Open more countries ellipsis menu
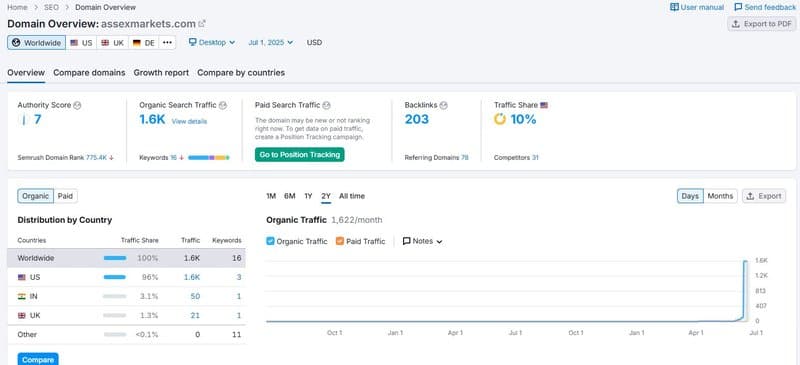This screenshot has height=365, width=800. (x=167, y=43)
